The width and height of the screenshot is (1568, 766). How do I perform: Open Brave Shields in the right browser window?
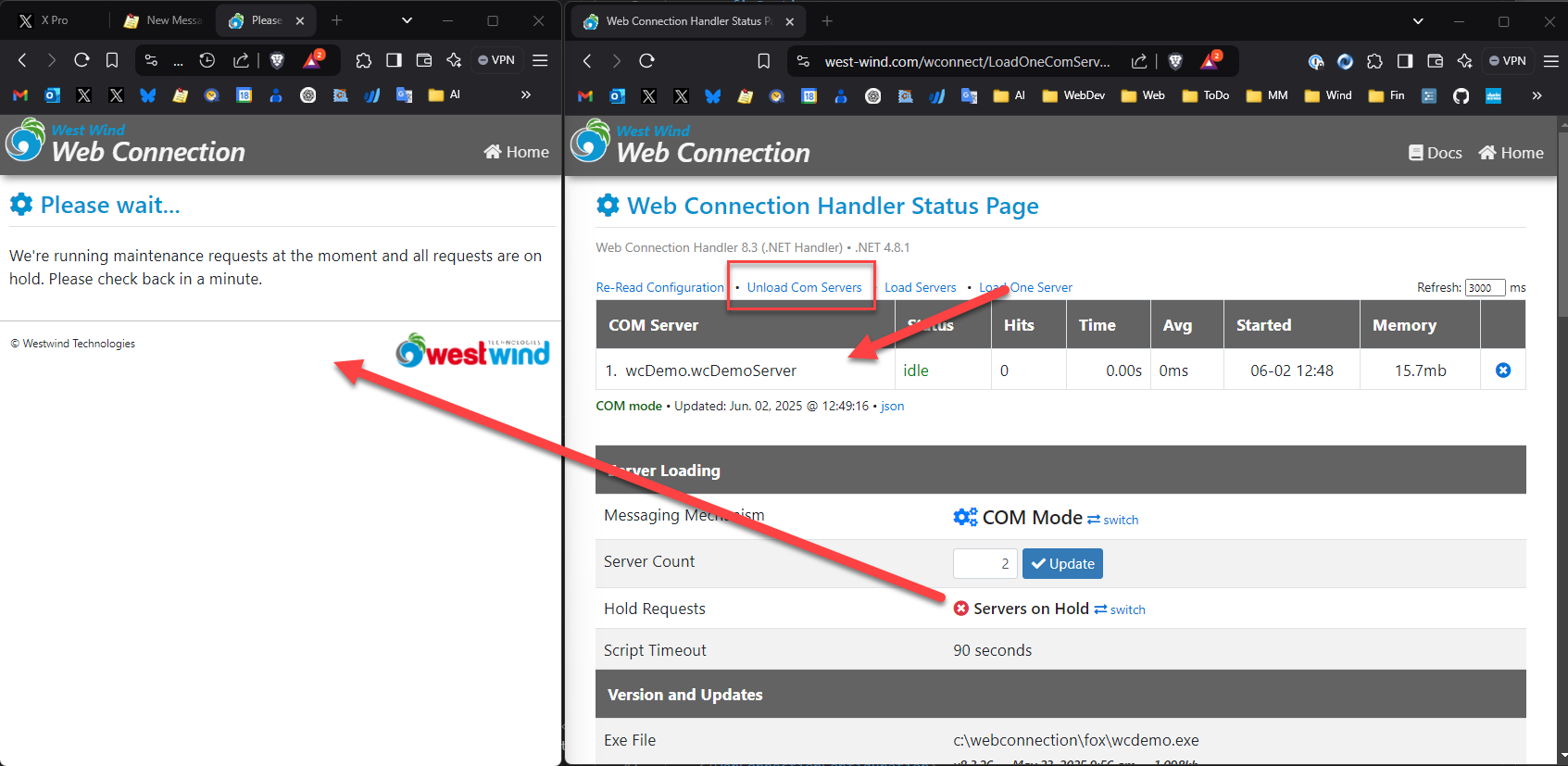(x=1175, y=61)
